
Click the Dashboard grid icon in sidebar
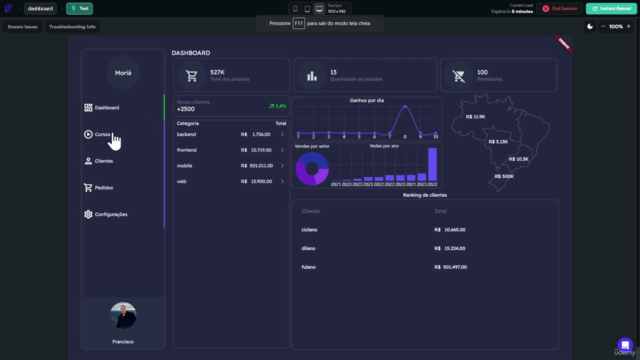88,108
